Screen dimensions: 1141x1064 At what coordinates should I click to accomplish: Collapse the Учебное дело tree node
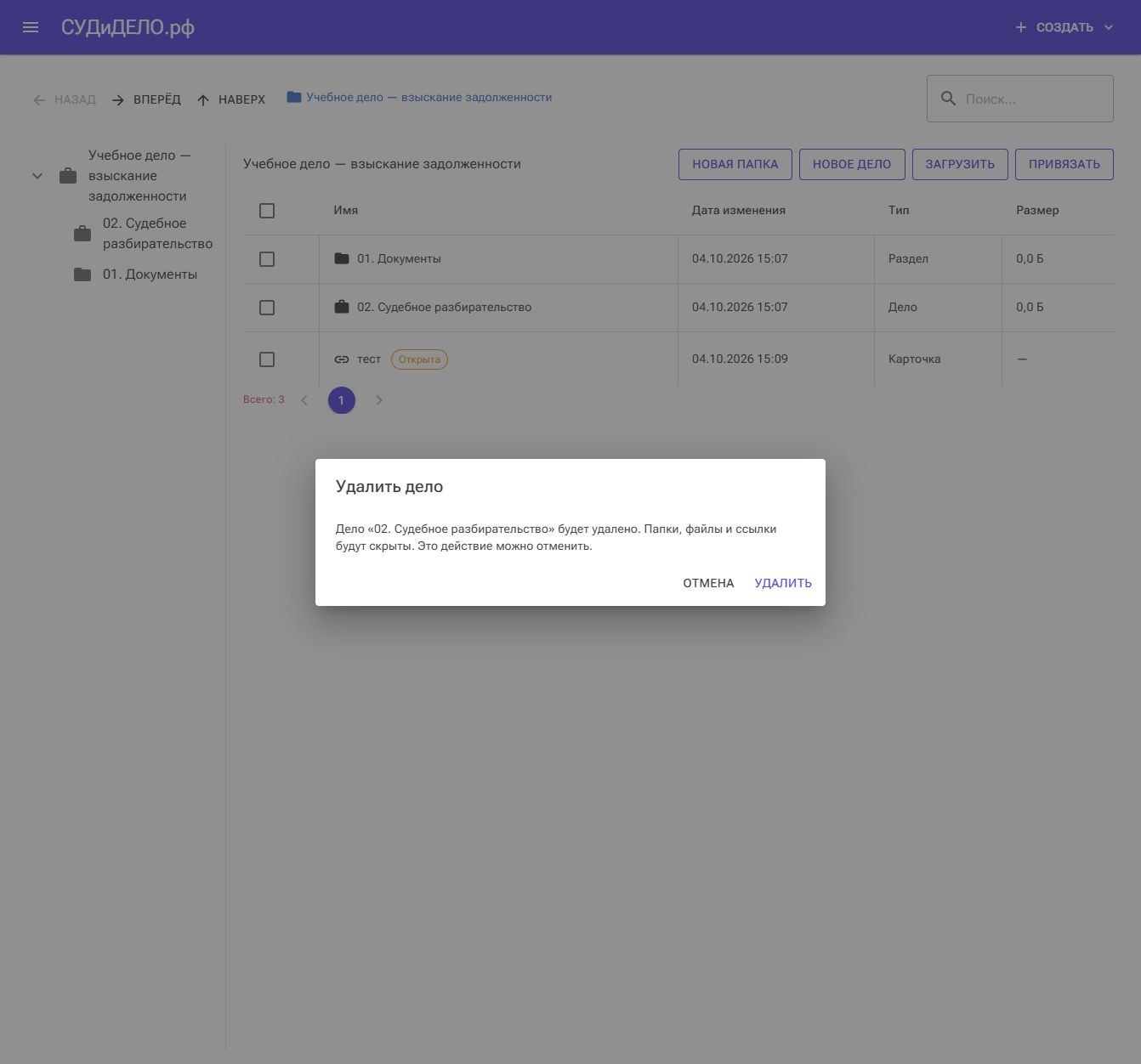coord(37,176)
